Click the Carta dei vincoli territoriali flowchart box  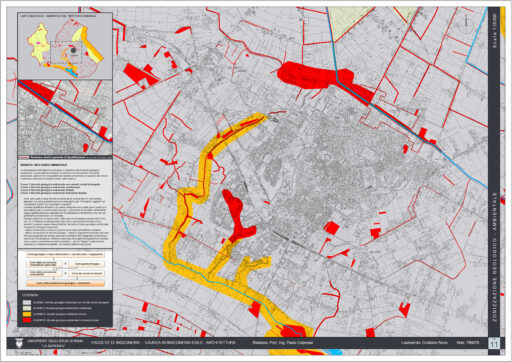[87, 273]
